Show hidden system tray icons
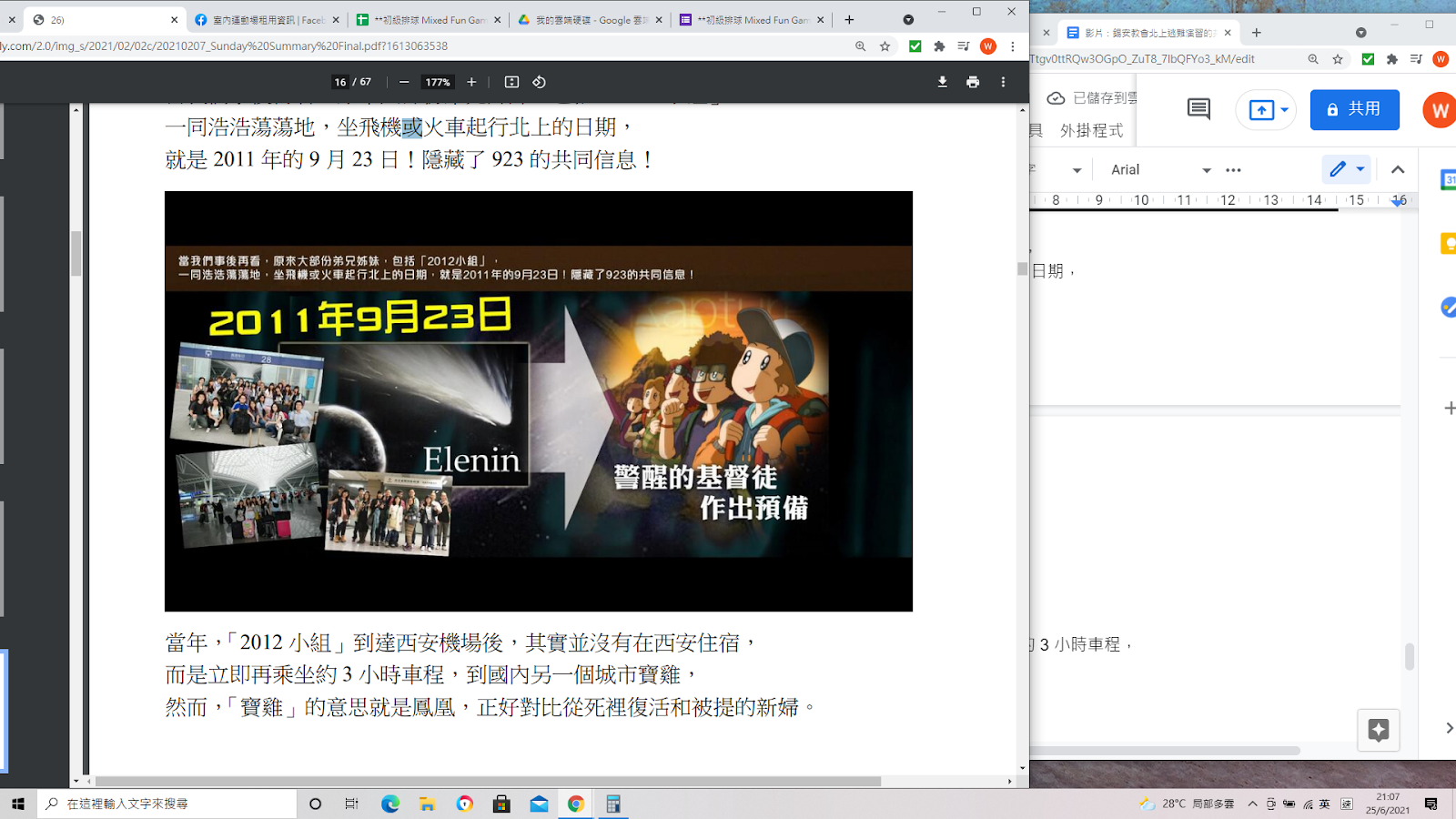1456x819 pixels. coord(1252,804)
